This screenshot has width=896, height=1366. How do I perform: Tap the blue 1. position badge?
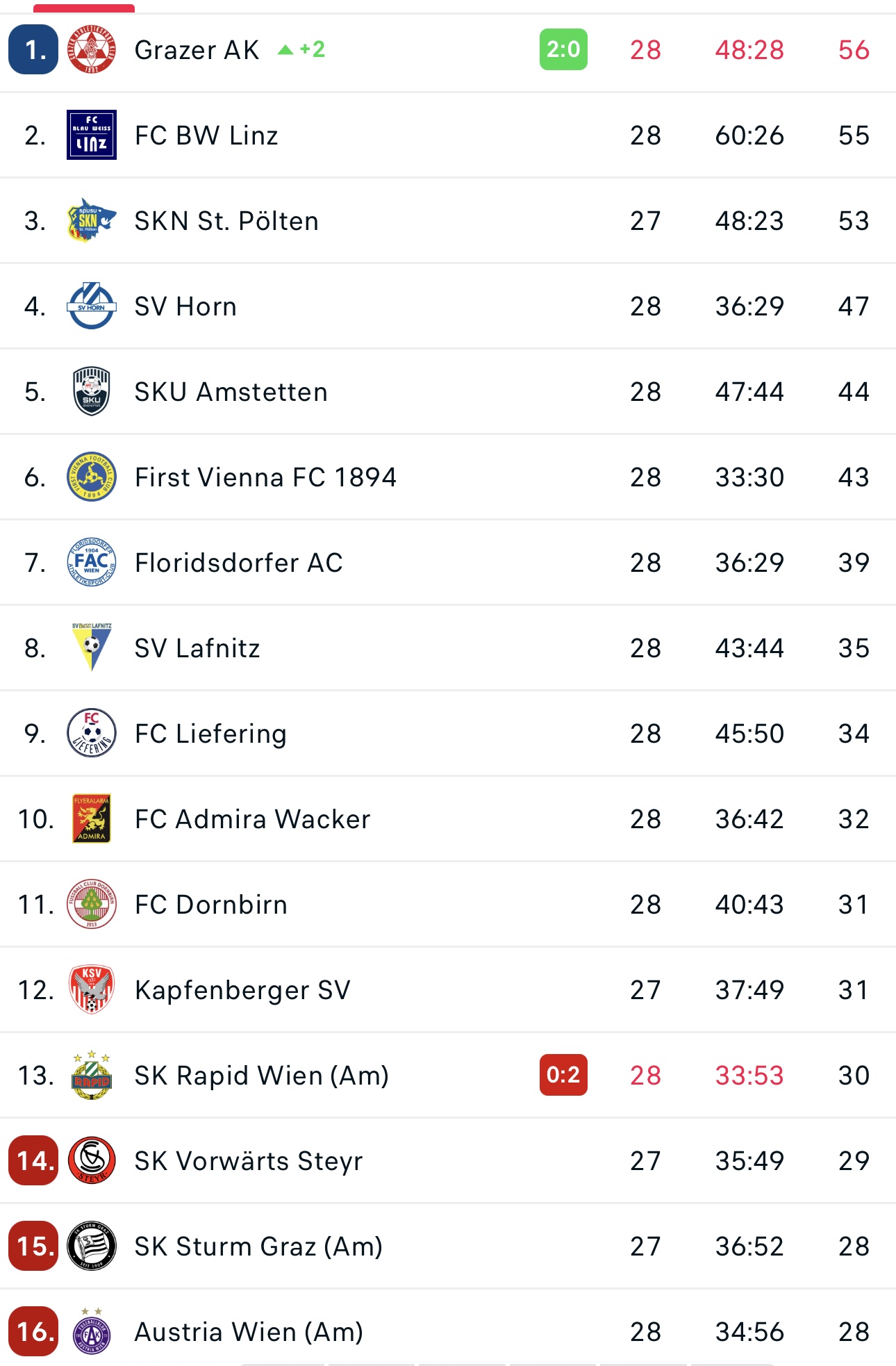pos(33,49)
